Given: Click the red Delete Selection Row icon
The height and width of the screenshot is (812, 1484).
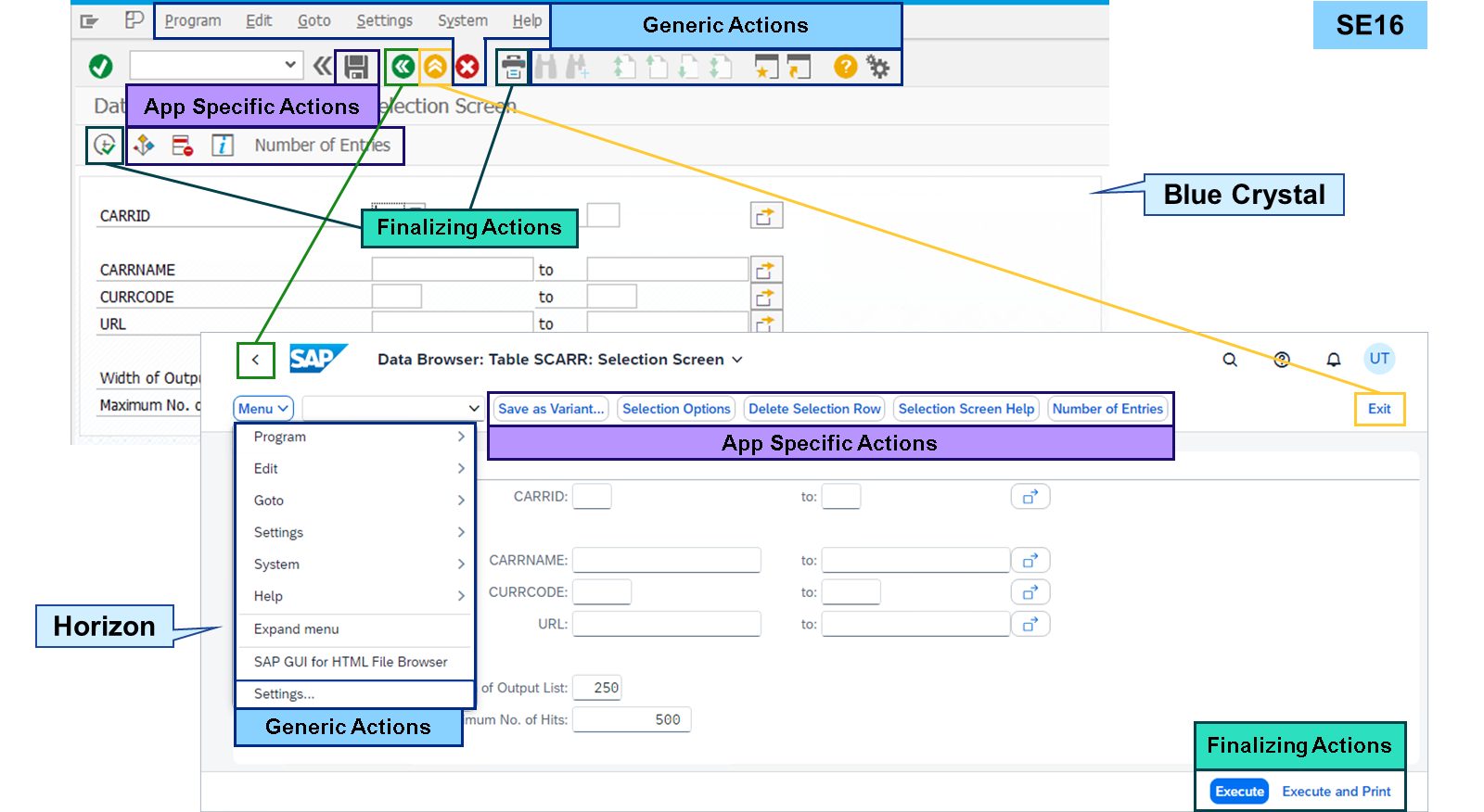Looking at the screenshot, I should tap(183, 146).
